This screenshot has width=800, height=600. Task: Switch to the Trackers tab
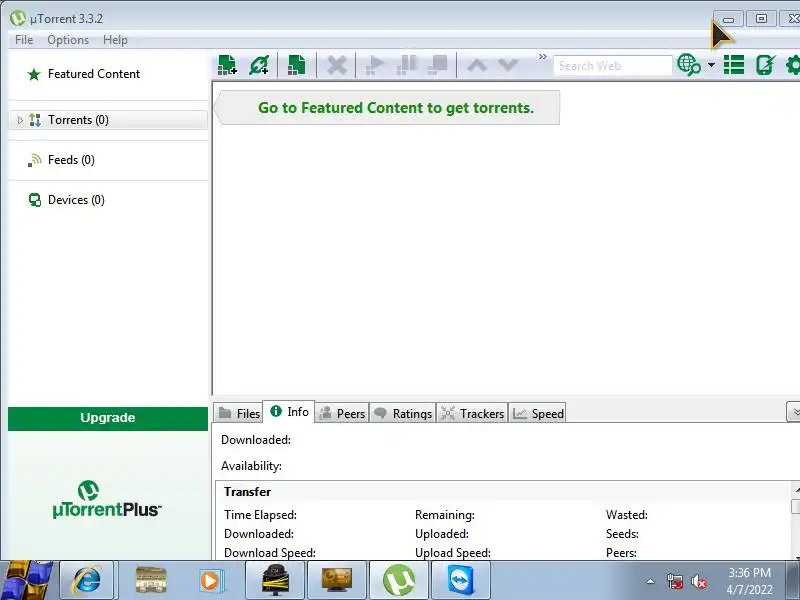[472, 413]
